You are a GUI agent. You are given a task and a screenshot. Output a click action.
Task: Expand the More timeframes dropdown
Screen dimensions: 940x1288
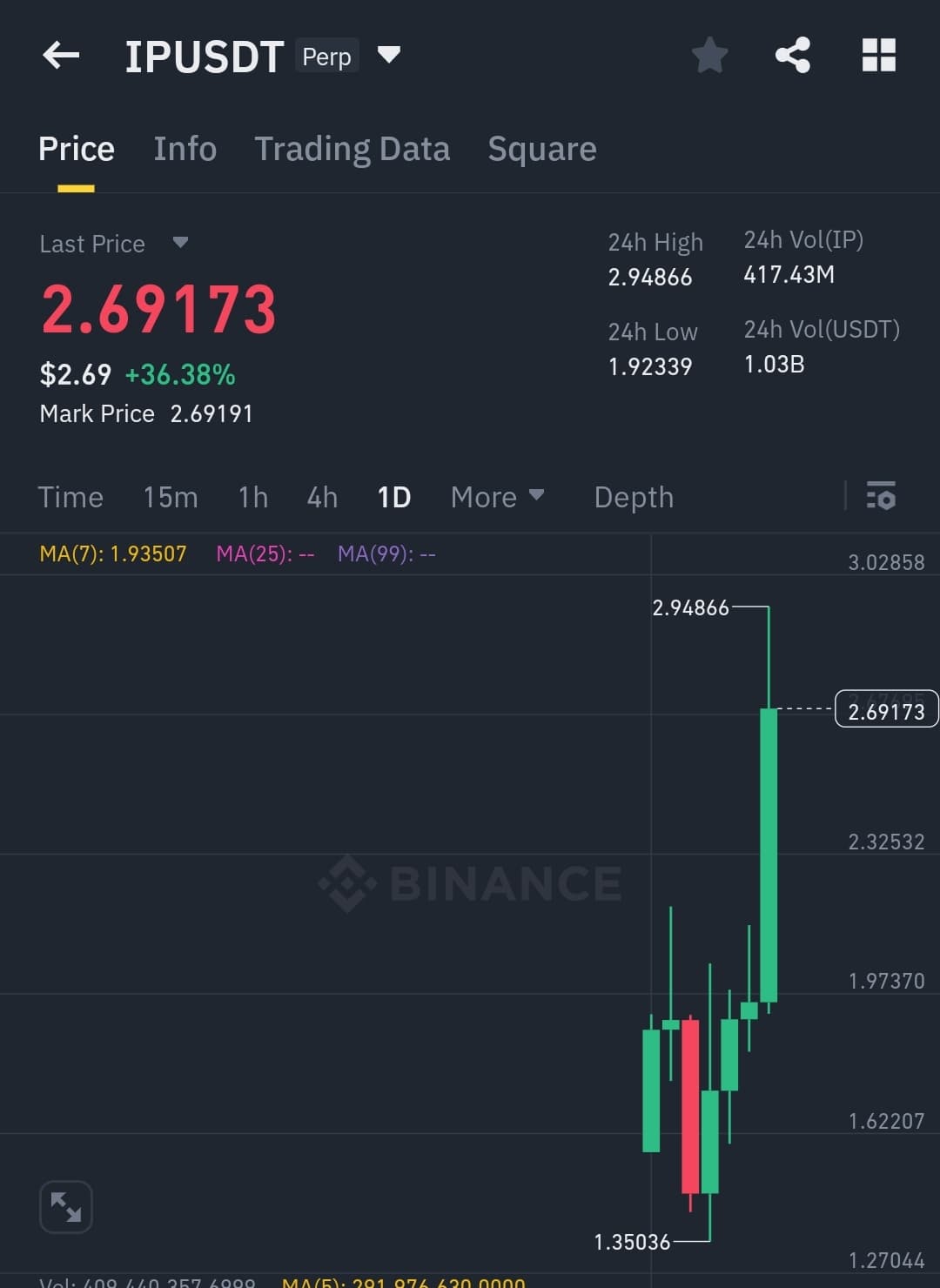[497, 497]
